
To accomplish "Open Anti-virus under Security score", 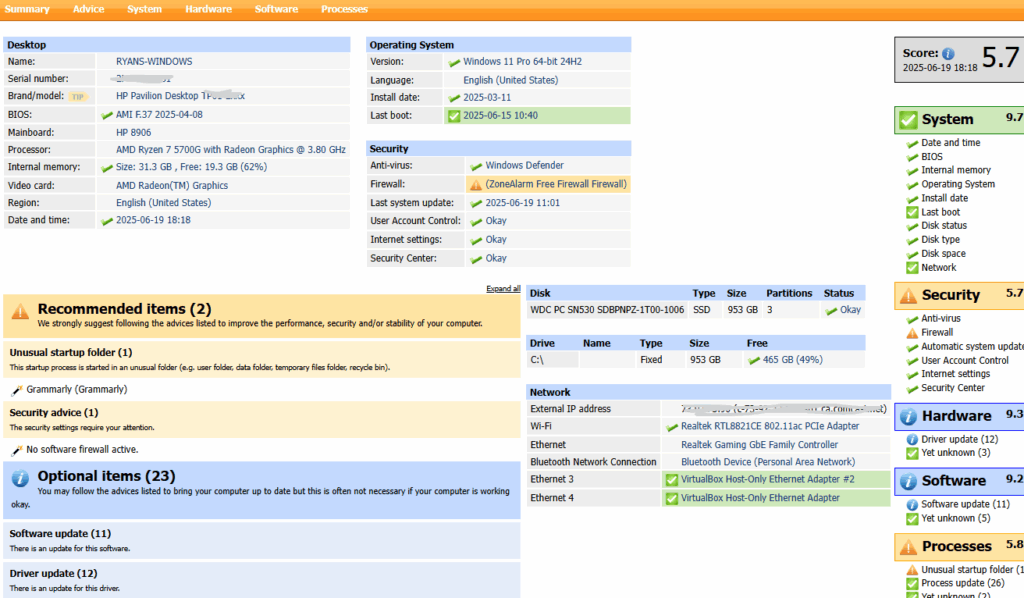I will click(x=940, y=319).
